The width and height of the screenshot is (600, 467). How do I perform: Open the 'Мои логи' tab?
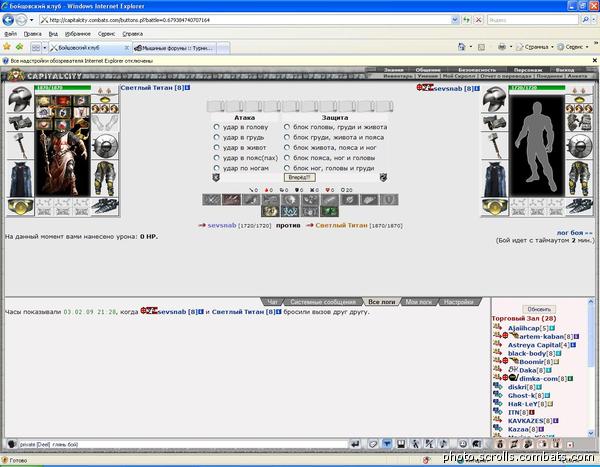coord(418,302)
